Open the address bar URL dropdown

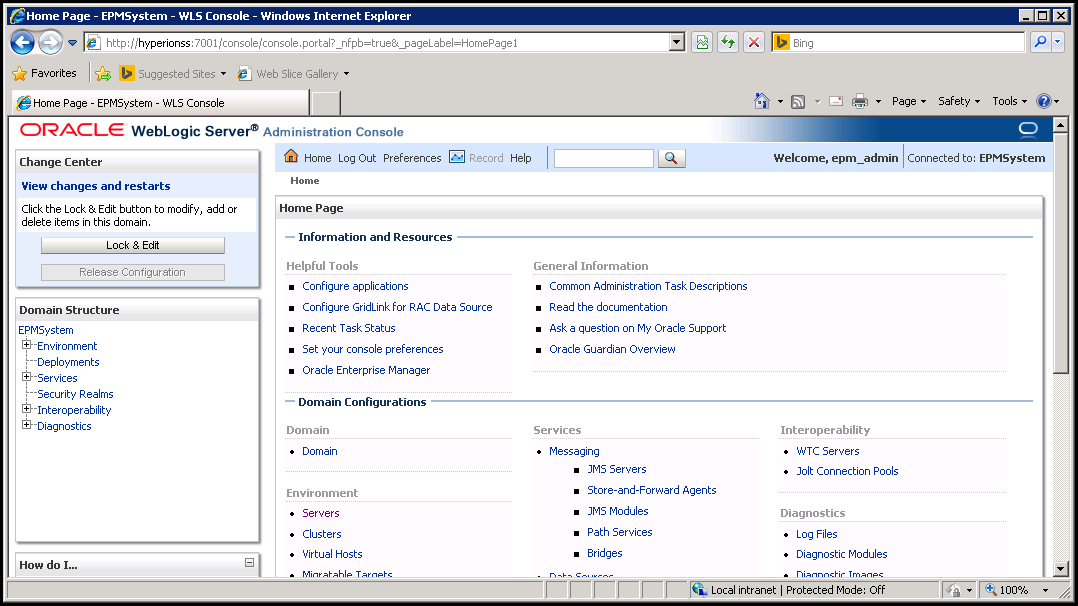pos(677,43)
